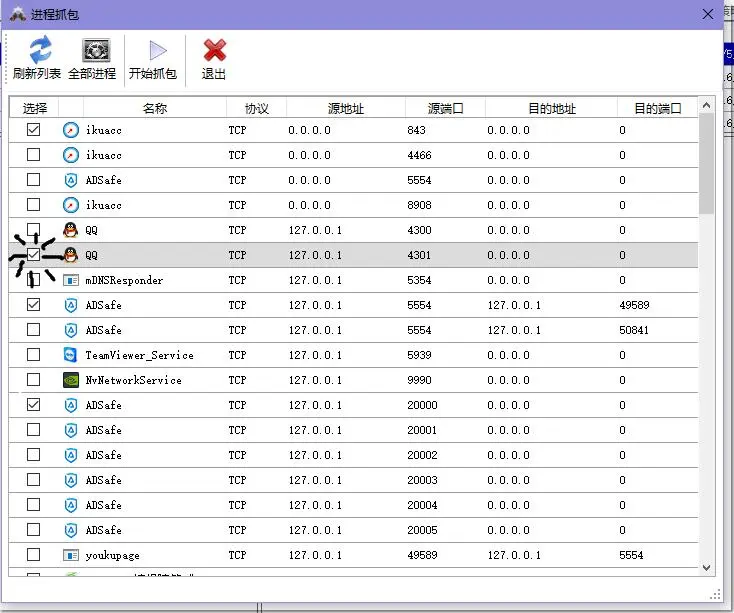Click the 刷新列表 refresh icon

coord(39,51)
